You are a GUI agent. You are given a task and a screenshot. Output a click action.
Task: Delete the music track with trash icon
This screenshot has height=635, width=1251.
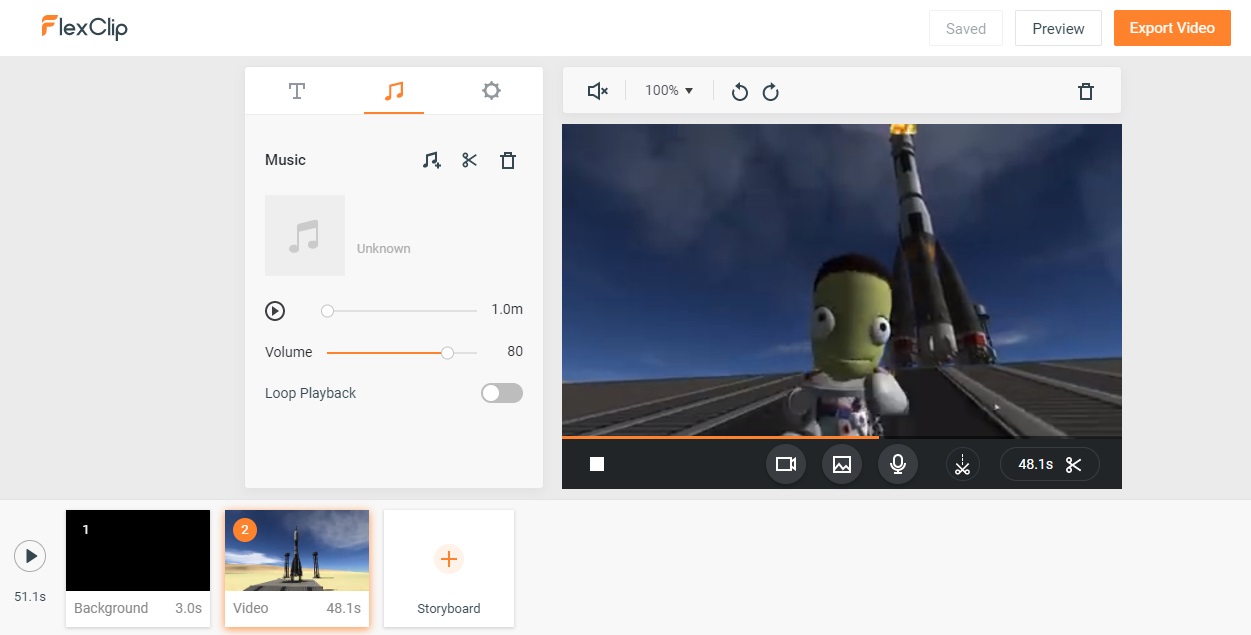click(508, 160)
